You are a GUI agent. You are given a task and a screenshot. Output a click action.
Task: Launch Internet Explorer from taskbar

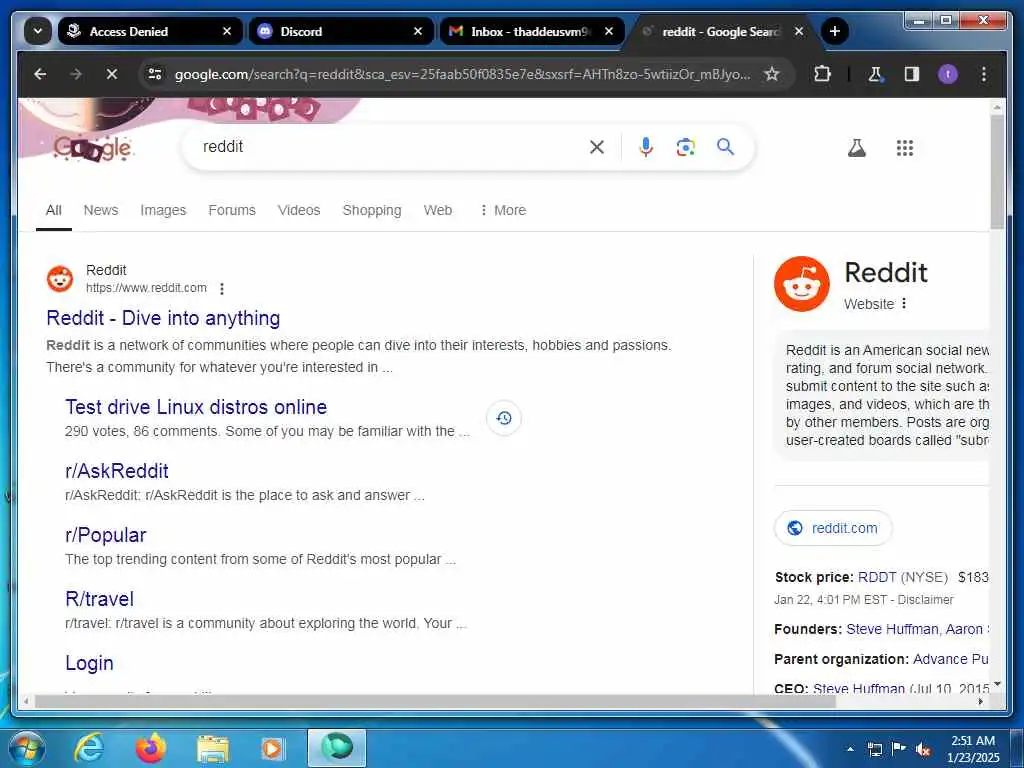(88, 748)
